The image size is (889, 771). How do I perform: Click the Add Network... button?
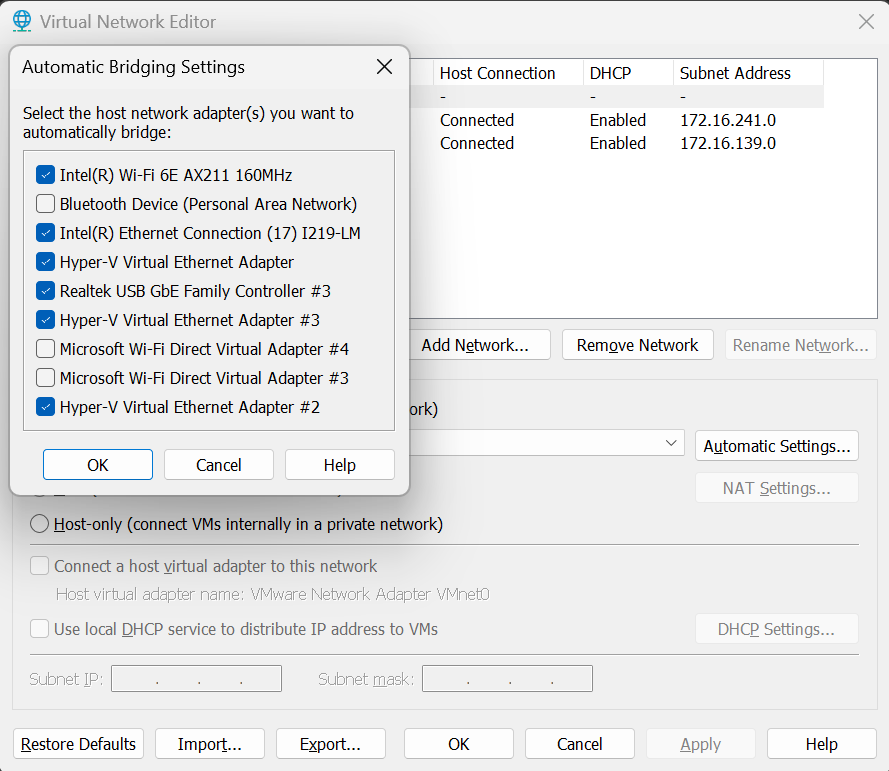tap(480, 345)
